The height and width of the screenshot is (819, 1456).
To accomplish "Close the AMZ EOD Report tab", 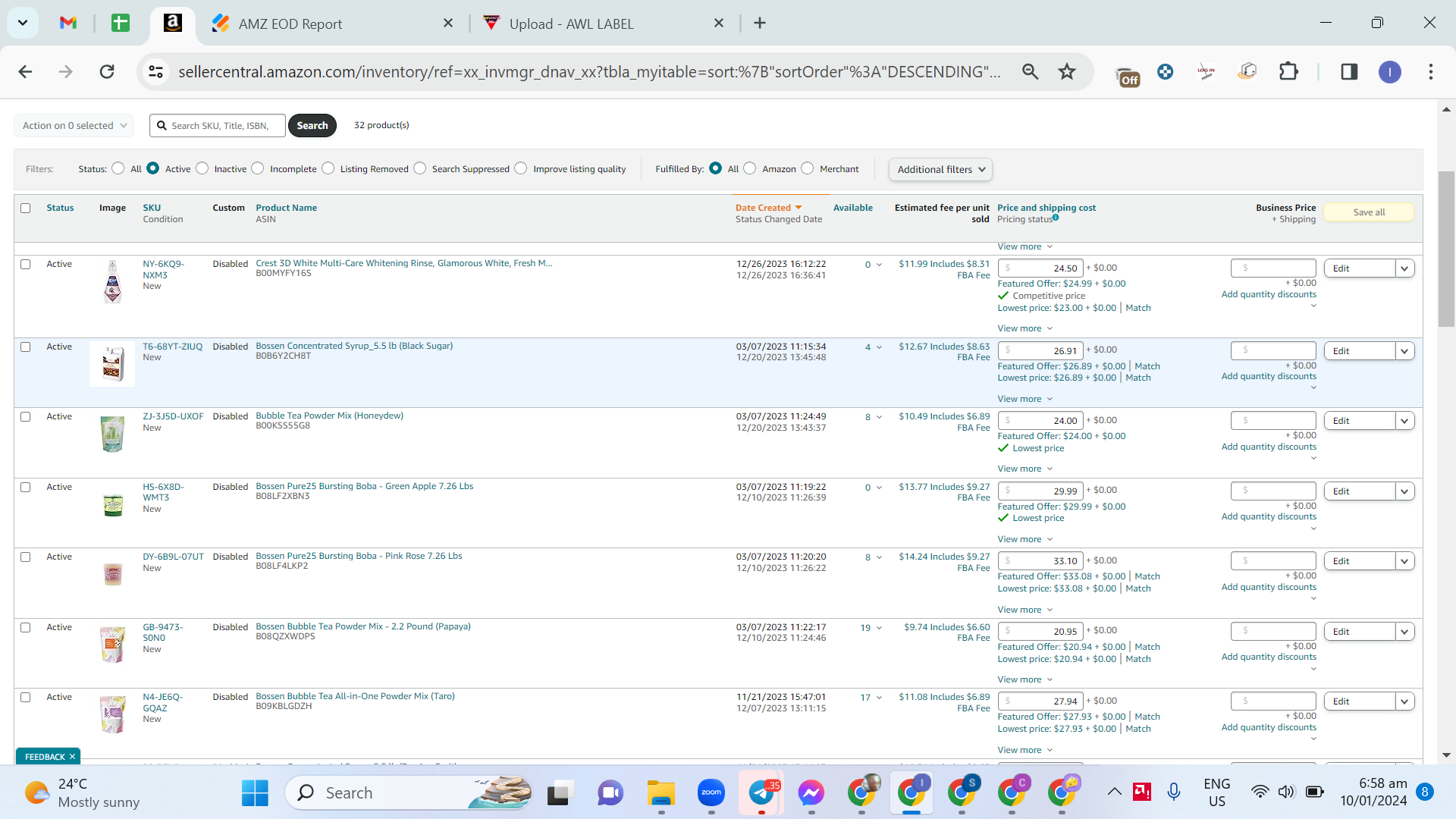I will 448,23.
